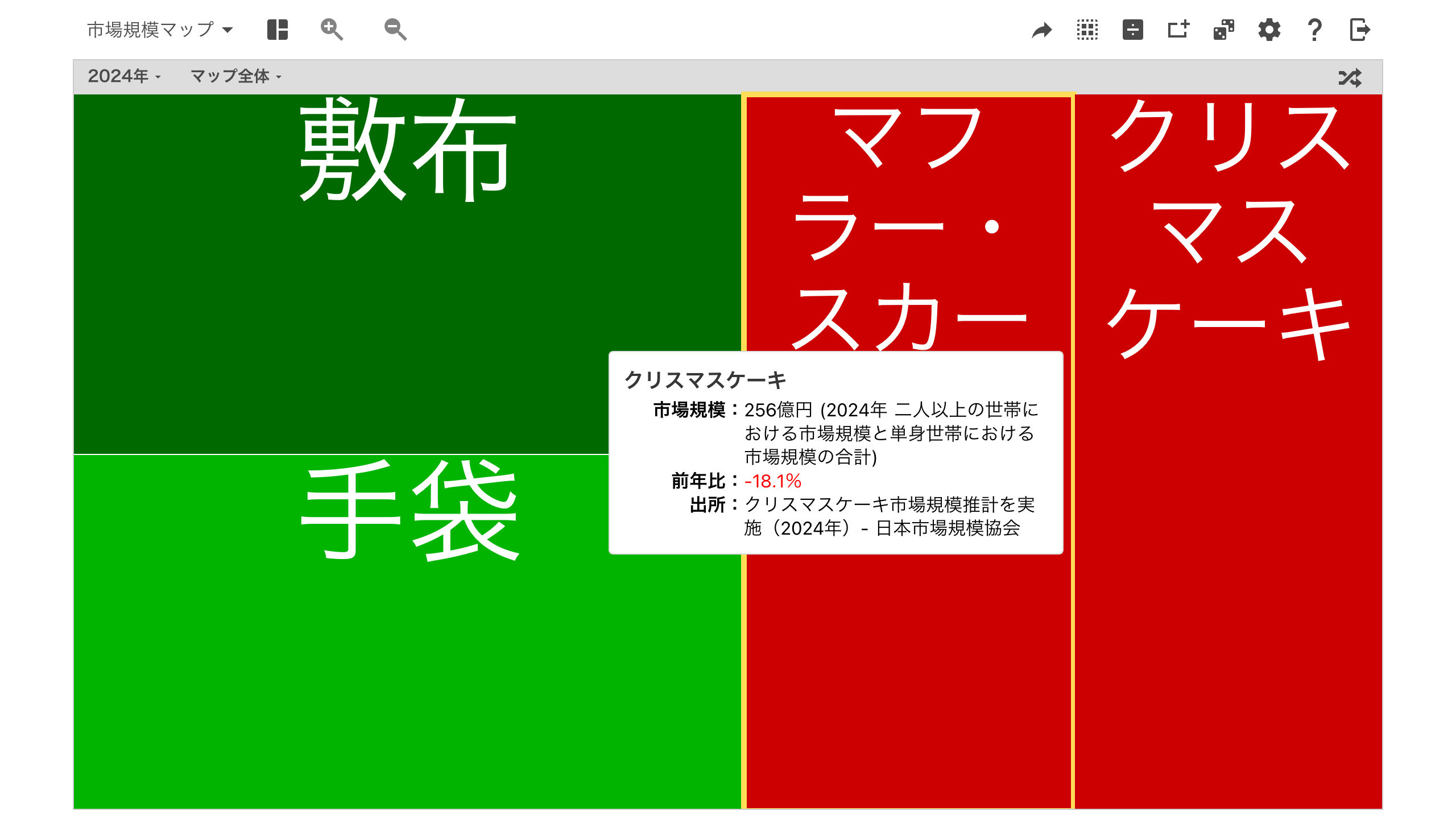Screen dimensions: 1456x819
Task: Click the shuffle arrows icon
Action: (x=1350, y=77)
